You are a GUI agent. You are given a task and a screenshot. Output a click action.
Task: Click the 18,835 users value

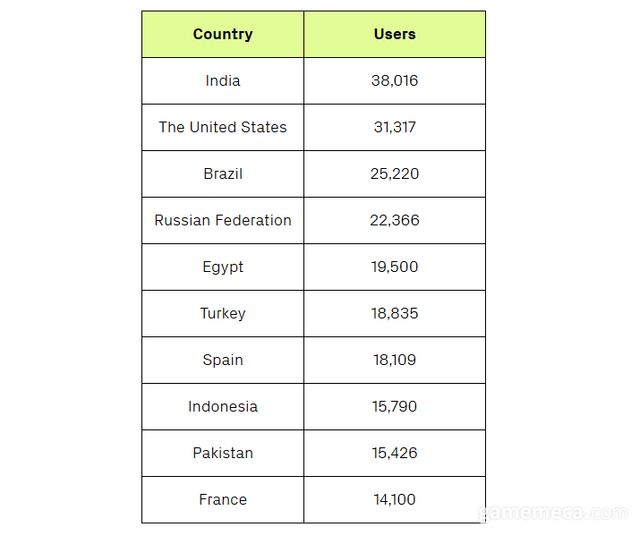pyautogui.click(x=394, y=313)
